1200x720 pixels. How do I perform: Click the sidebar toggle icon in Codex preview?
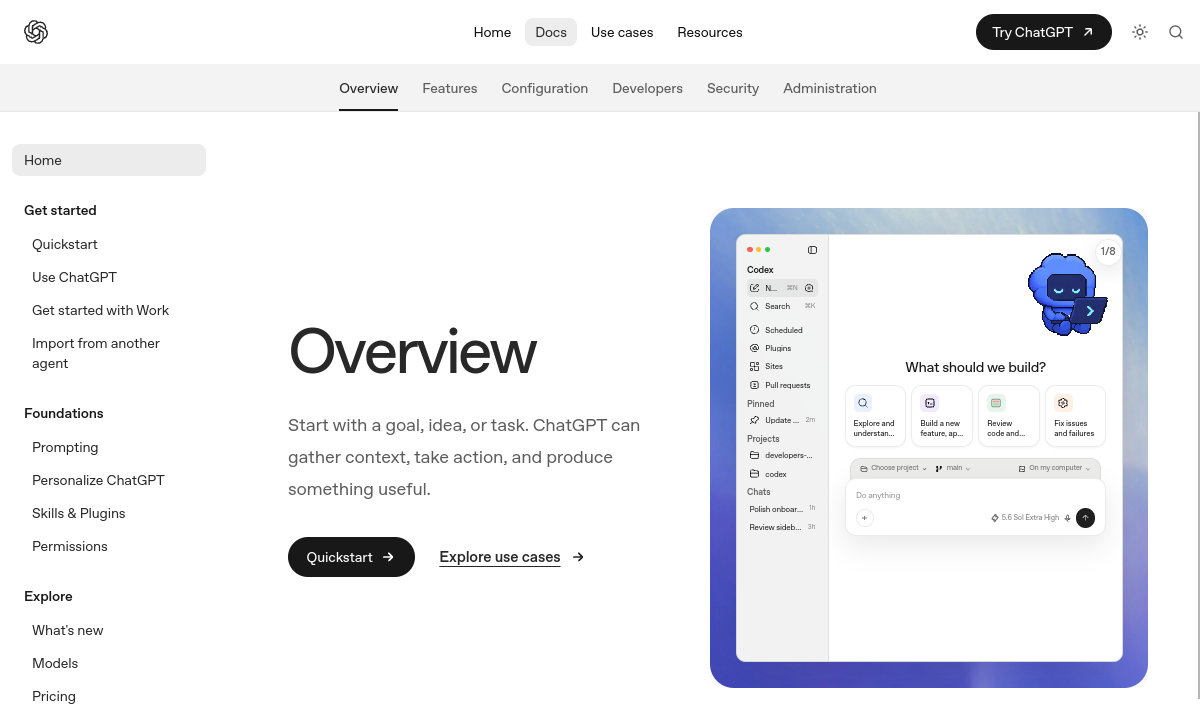(812, 250)
